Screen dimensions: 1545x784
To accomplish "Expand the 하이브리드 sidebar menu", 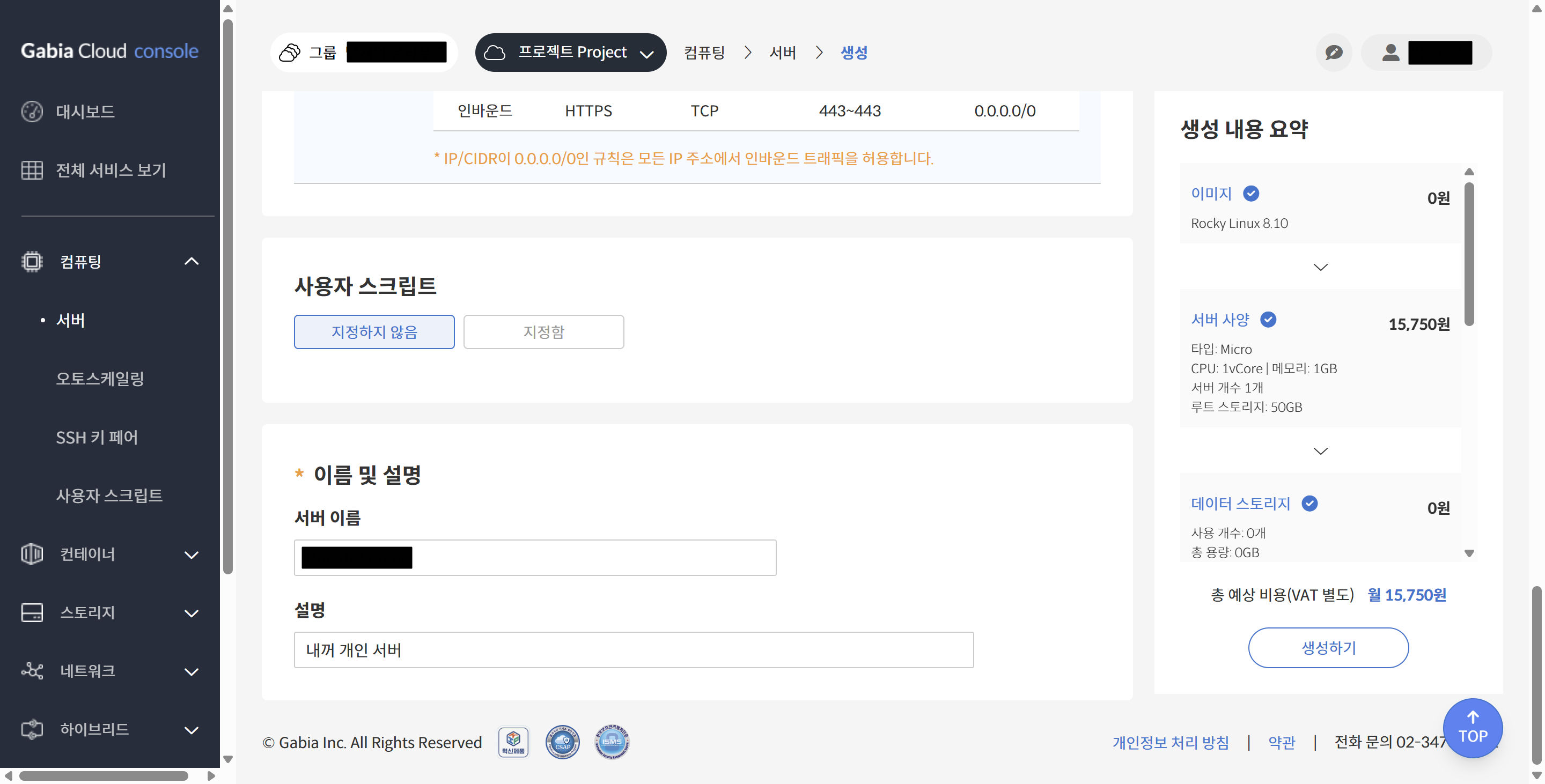I will [x=191, y=729].
